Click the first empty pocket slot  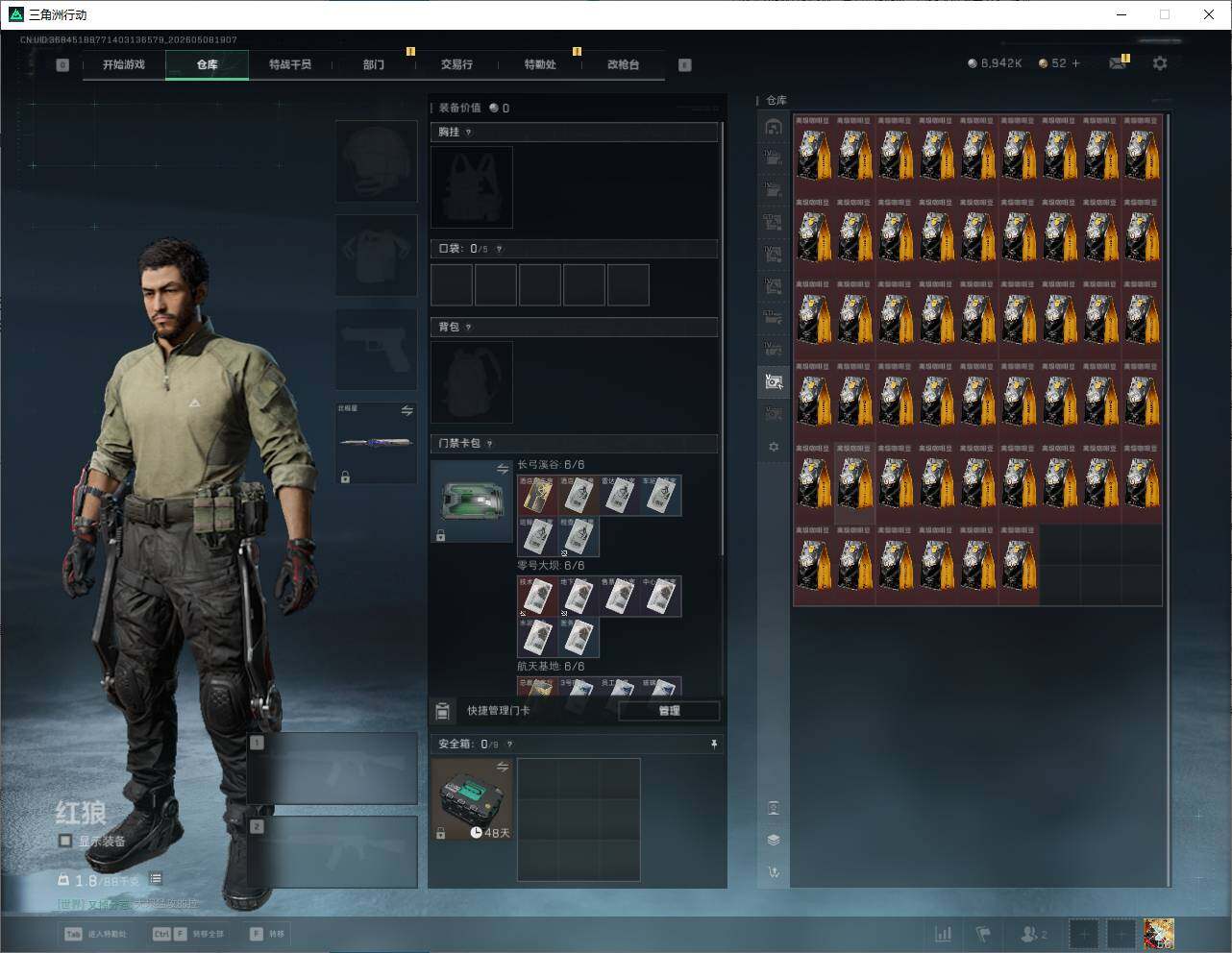click(x=452, y=285)
